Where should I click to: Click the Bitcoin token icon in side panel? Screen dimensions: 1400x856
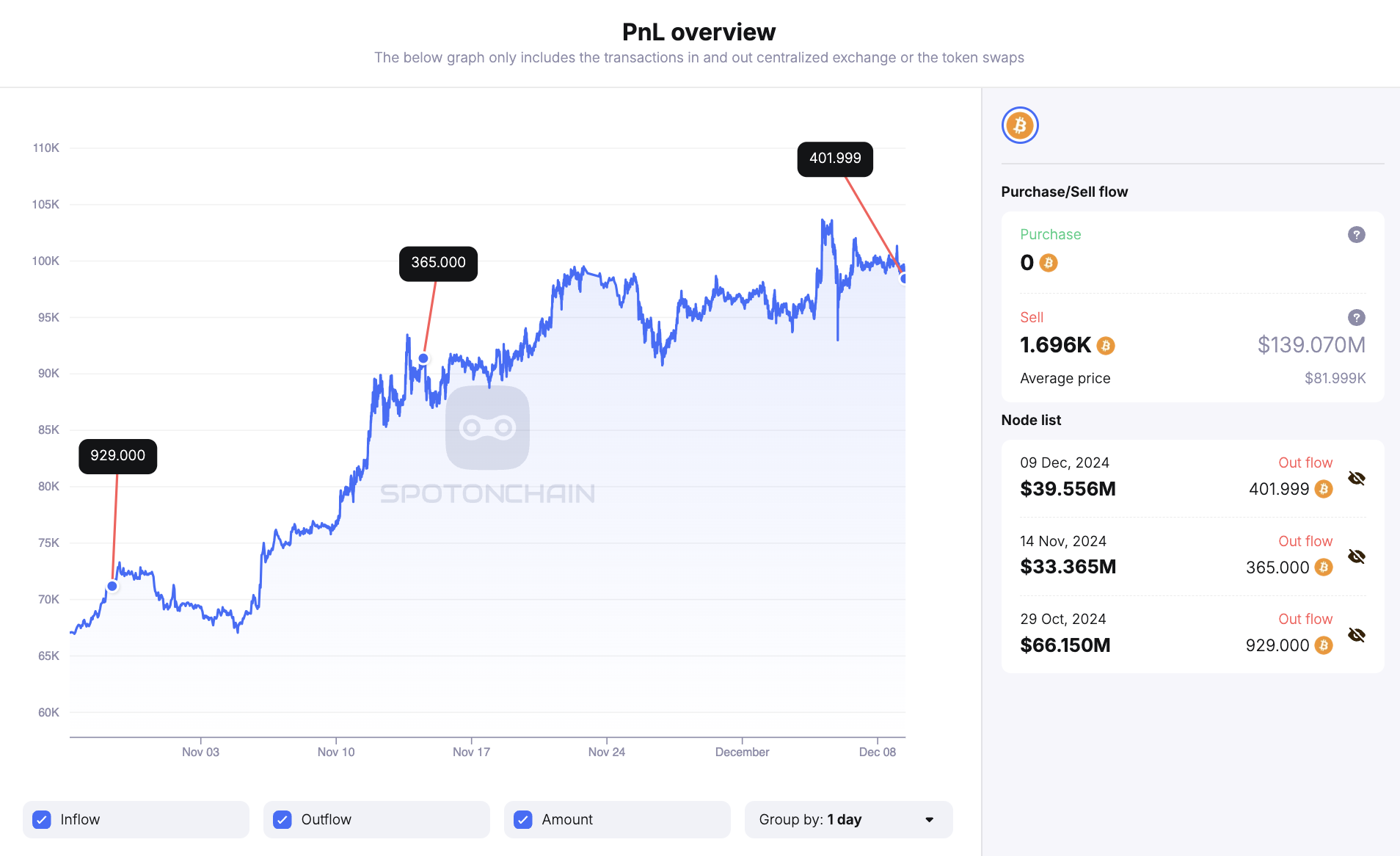pos(1019,126)
